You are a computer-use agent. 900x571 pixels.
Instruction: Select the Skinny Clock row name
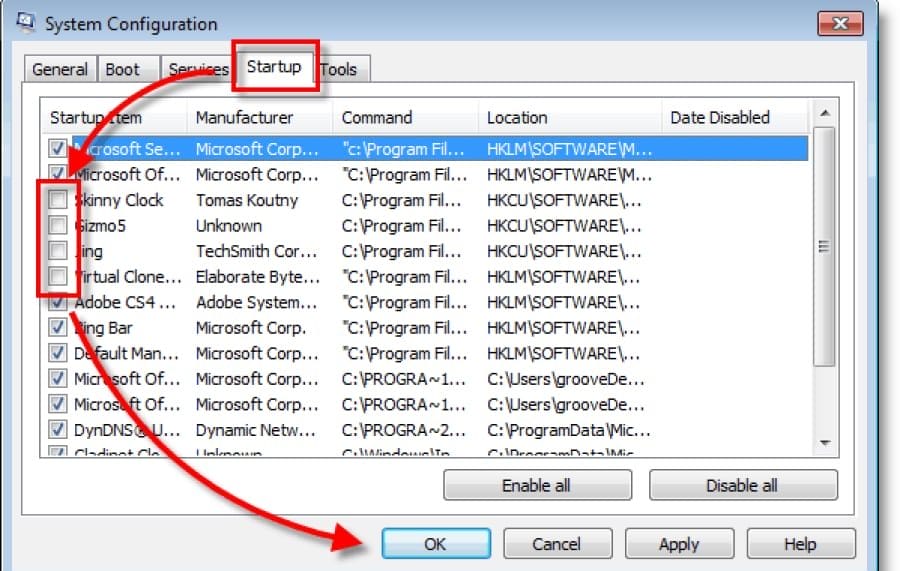119,200
